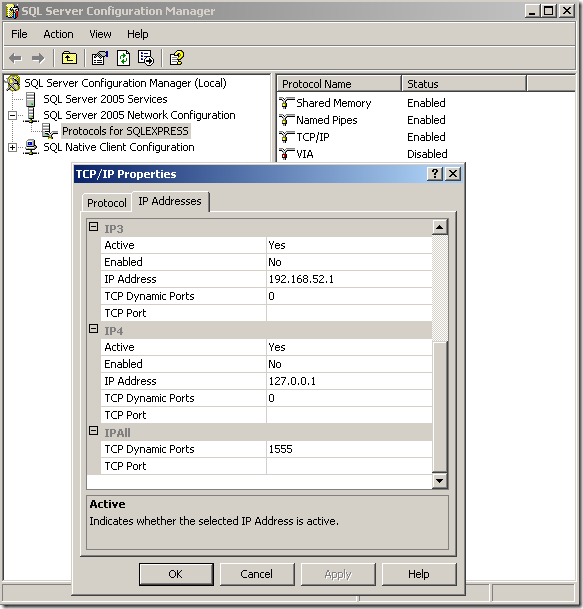Select the IP Addresses tab
The height and width of the screenshot is (609, 583).
coord(170,201)
